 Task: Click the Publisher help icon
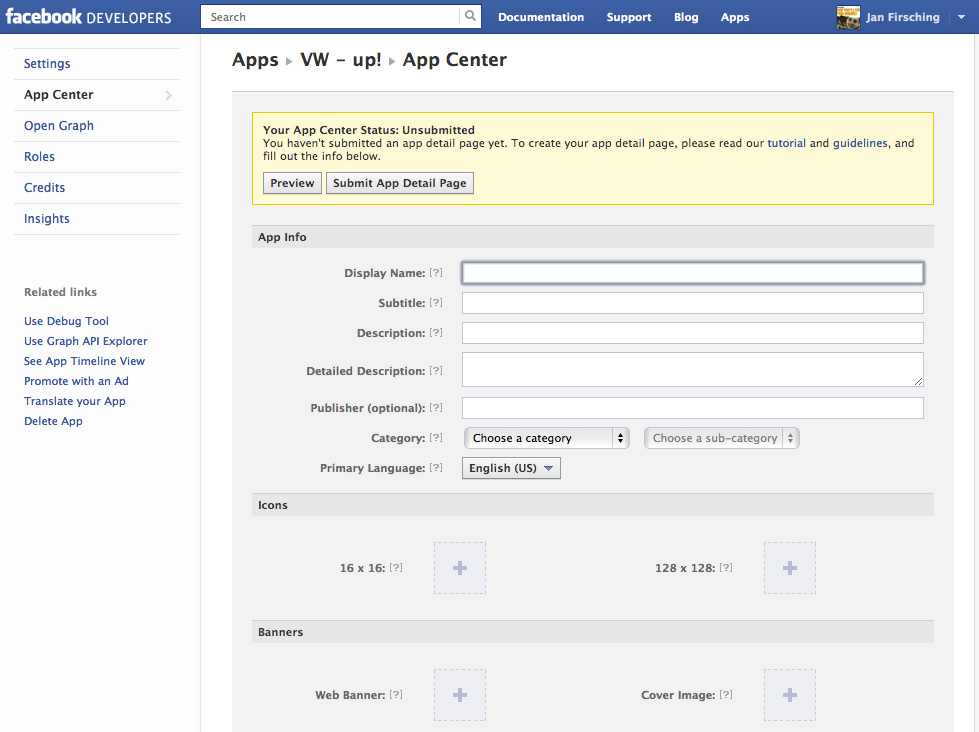(x=436, y=408)
